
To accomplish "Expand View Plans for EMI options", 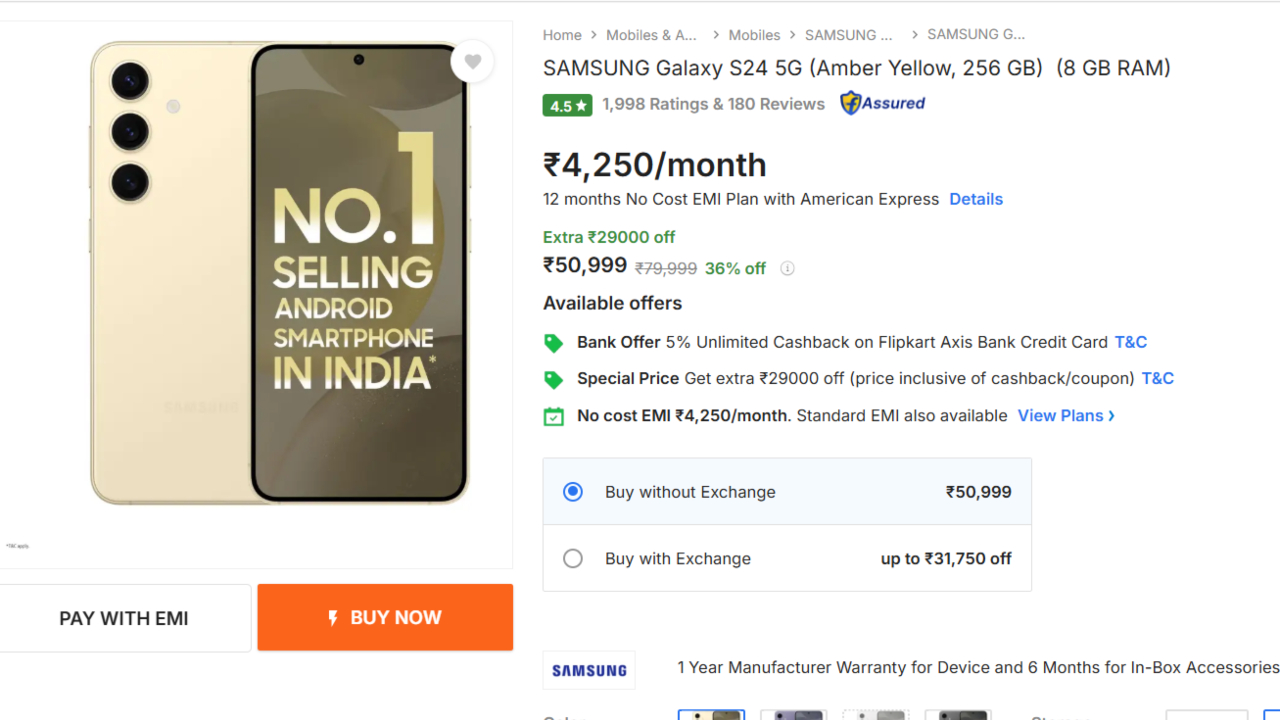I will [1066, 416].
